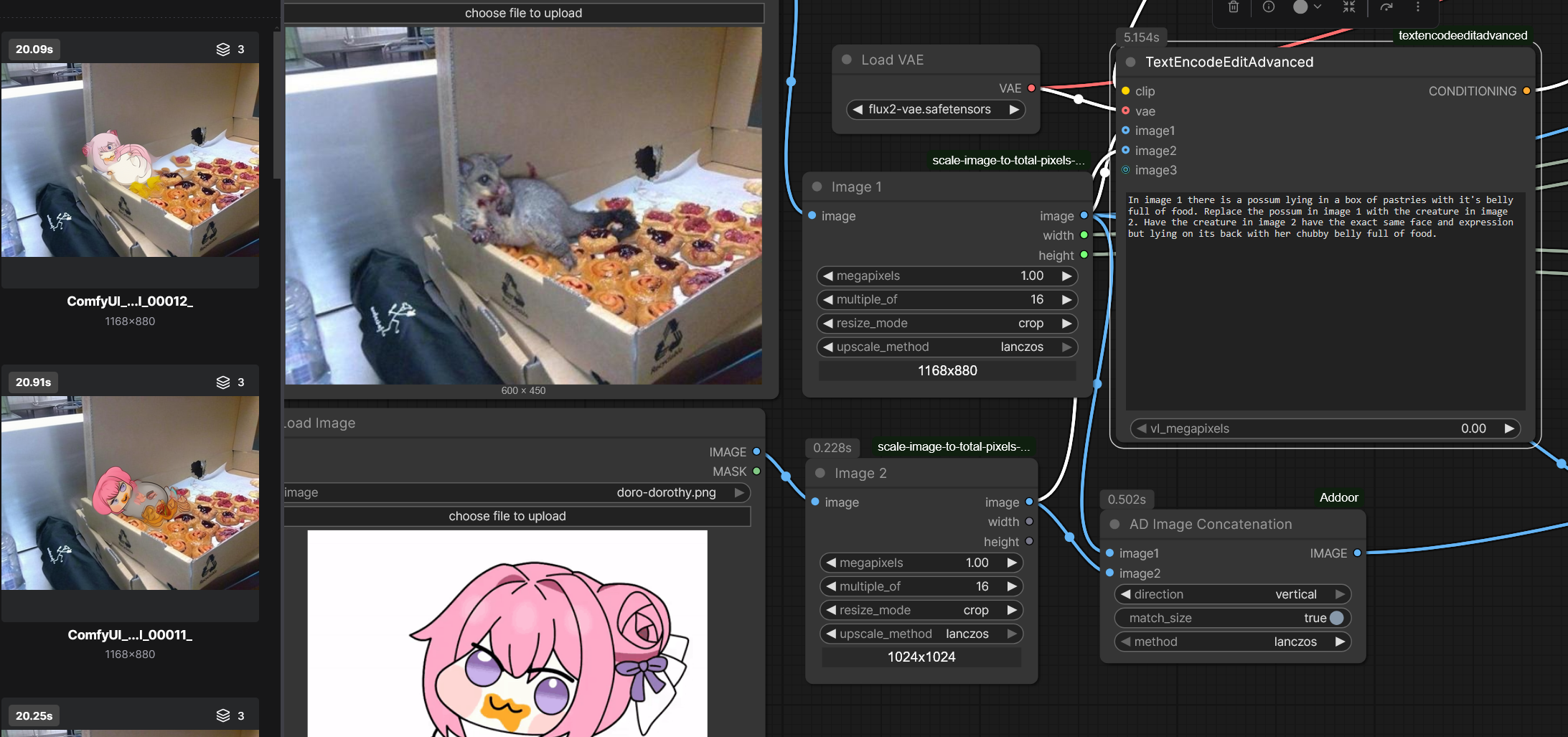The width and height of the screenshot is (1568, 737).
Task: Open node info with the circled i icon
Action: click(x=1269, y=7)
